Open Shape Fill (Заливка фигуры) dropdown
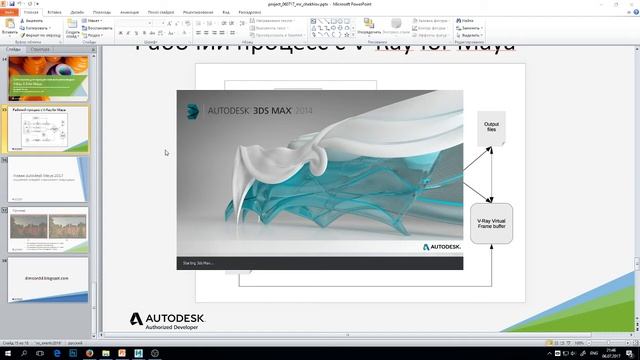640x360 pixels. [431, 20]
